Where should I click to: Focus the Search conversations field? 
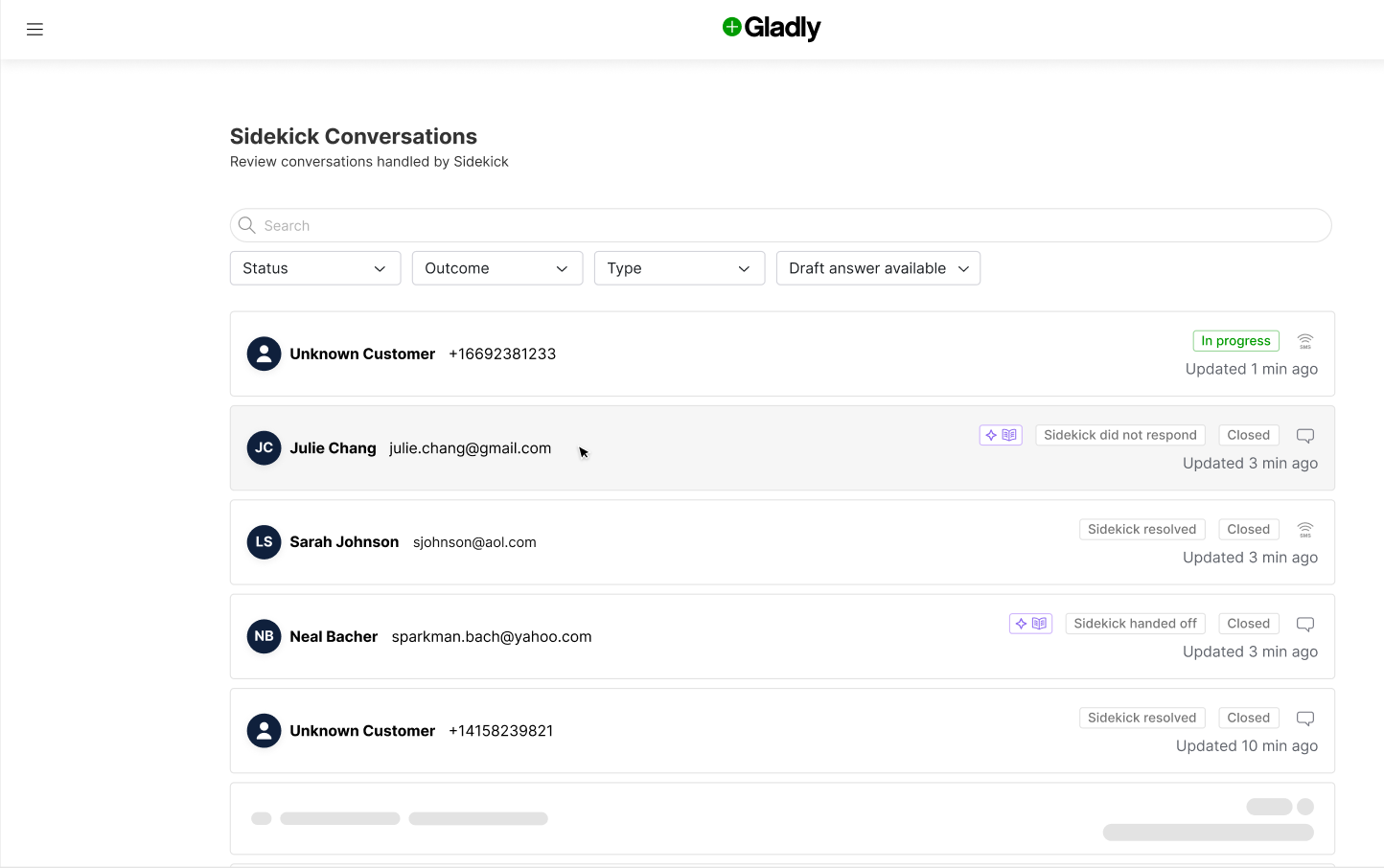(781, 225)
